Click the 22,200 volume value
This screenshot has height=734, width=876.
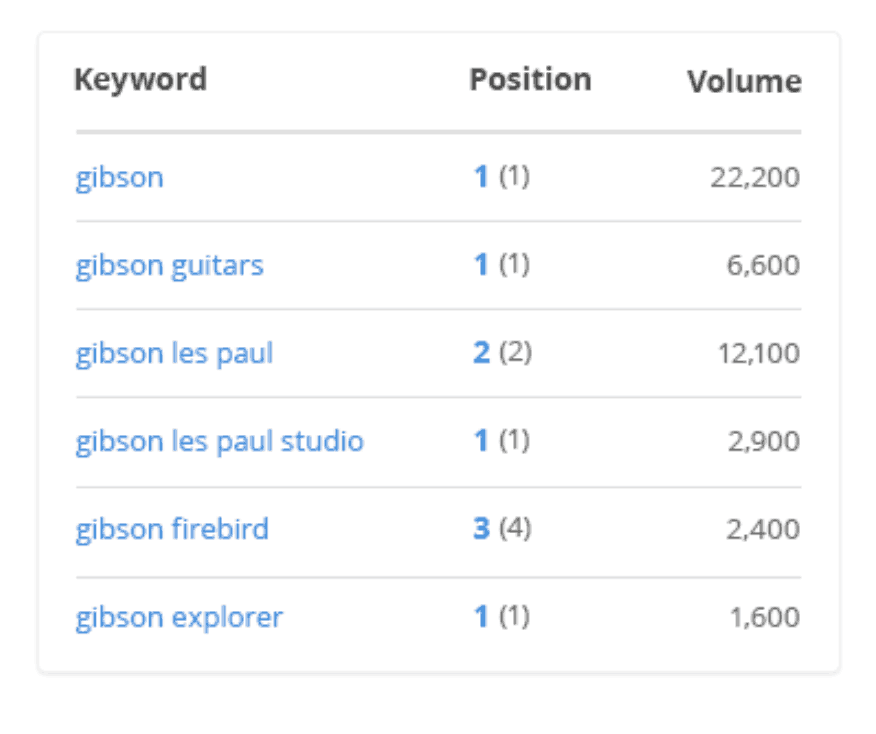(755, 178)
